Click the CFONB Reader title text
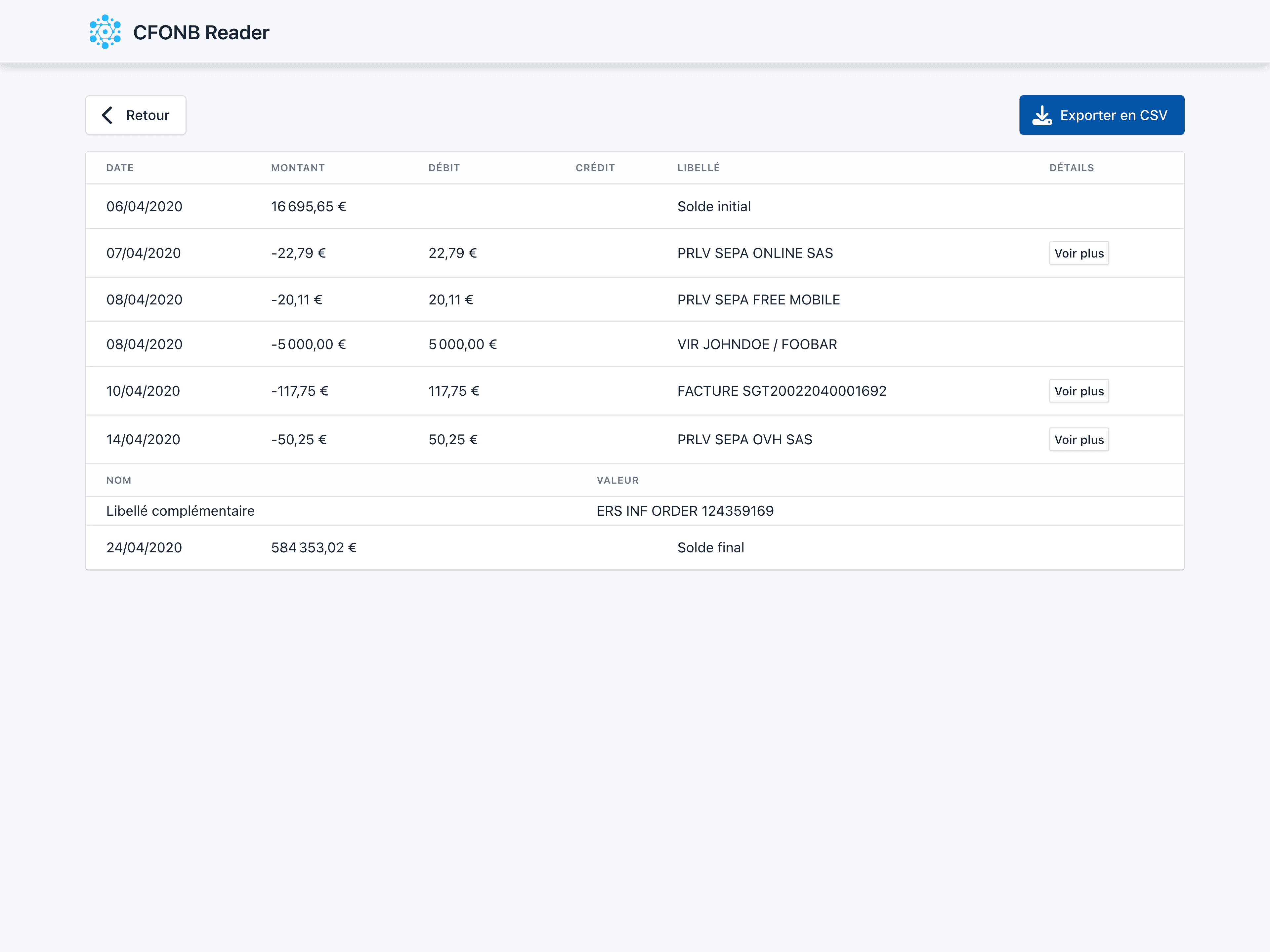The width and height of the screenshot is (1270, 952). 201,32
